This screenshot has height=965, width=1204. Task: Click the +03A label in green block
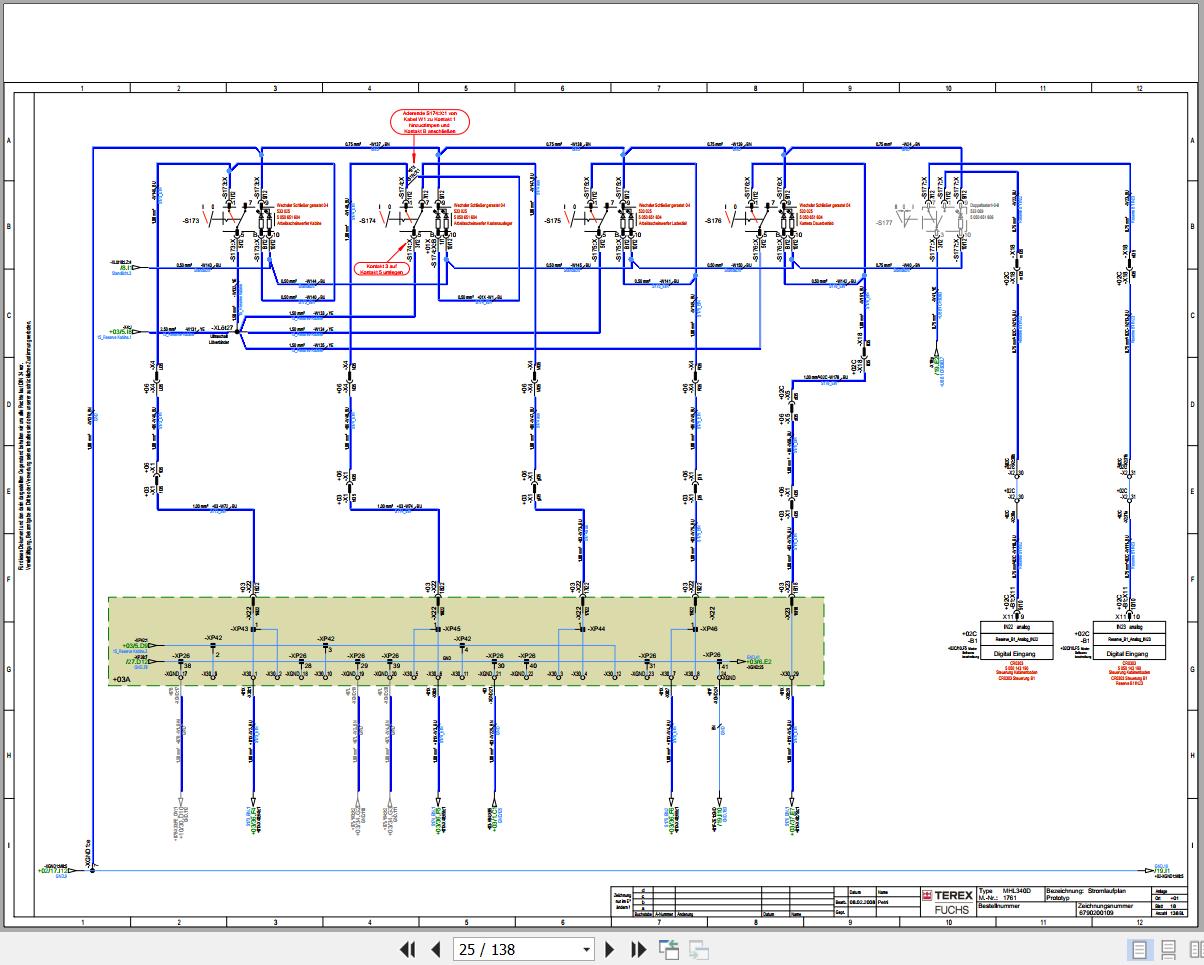[x=124, y=680]
